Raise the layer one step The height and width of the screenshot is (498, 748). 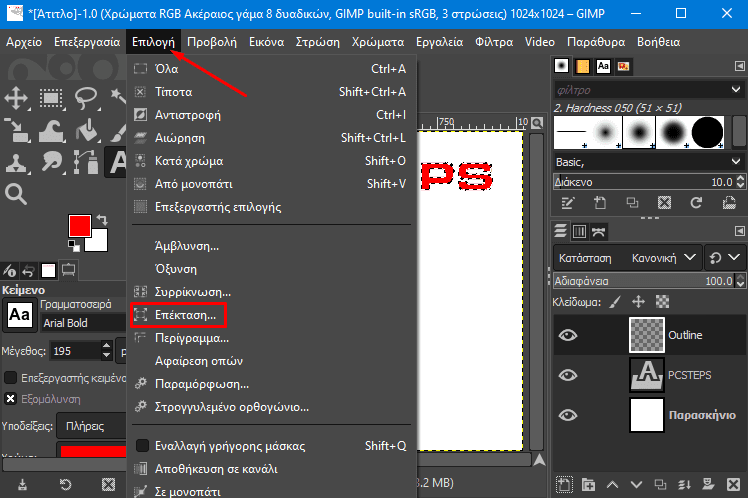click(613, 485)
